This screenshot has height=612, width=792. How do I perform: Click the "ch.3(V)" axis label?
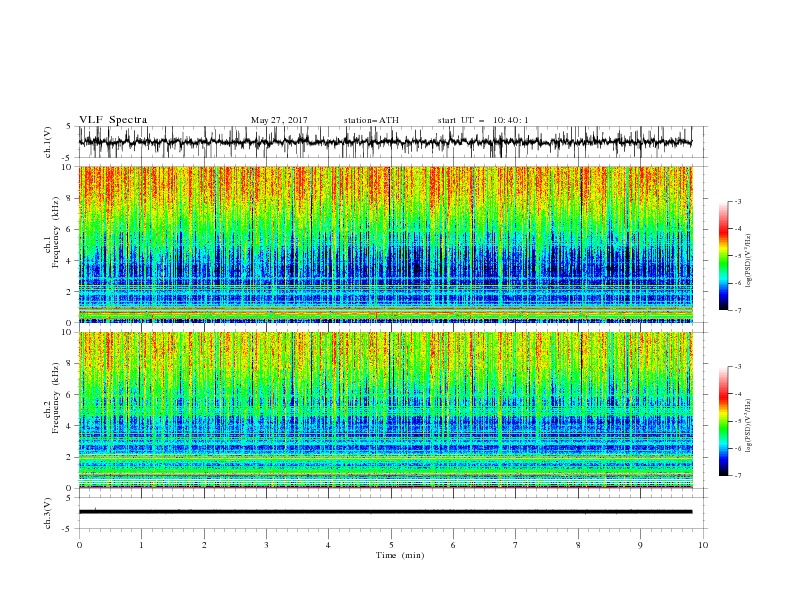point(48,514)
